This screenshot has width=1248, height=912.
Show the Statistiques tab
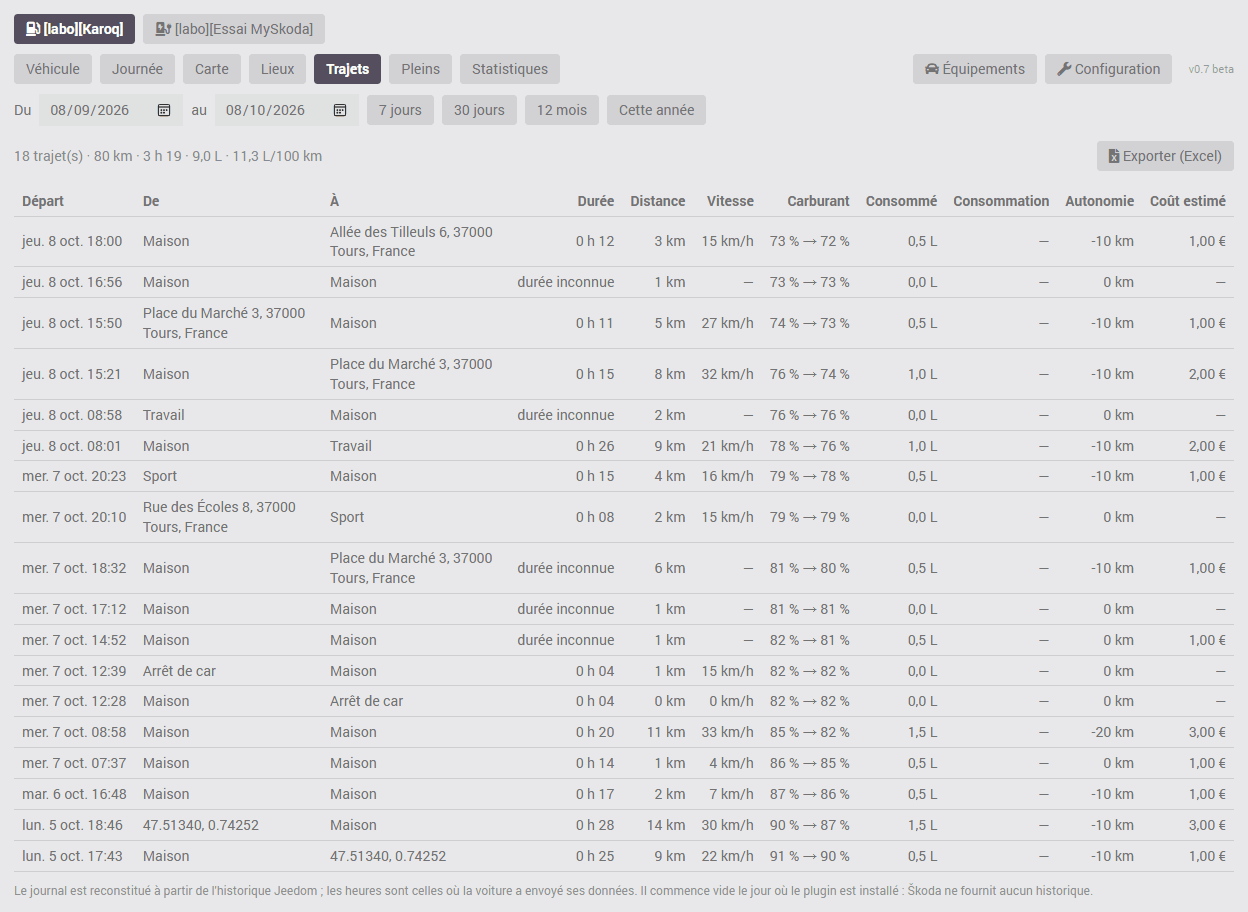pos(510,69)
